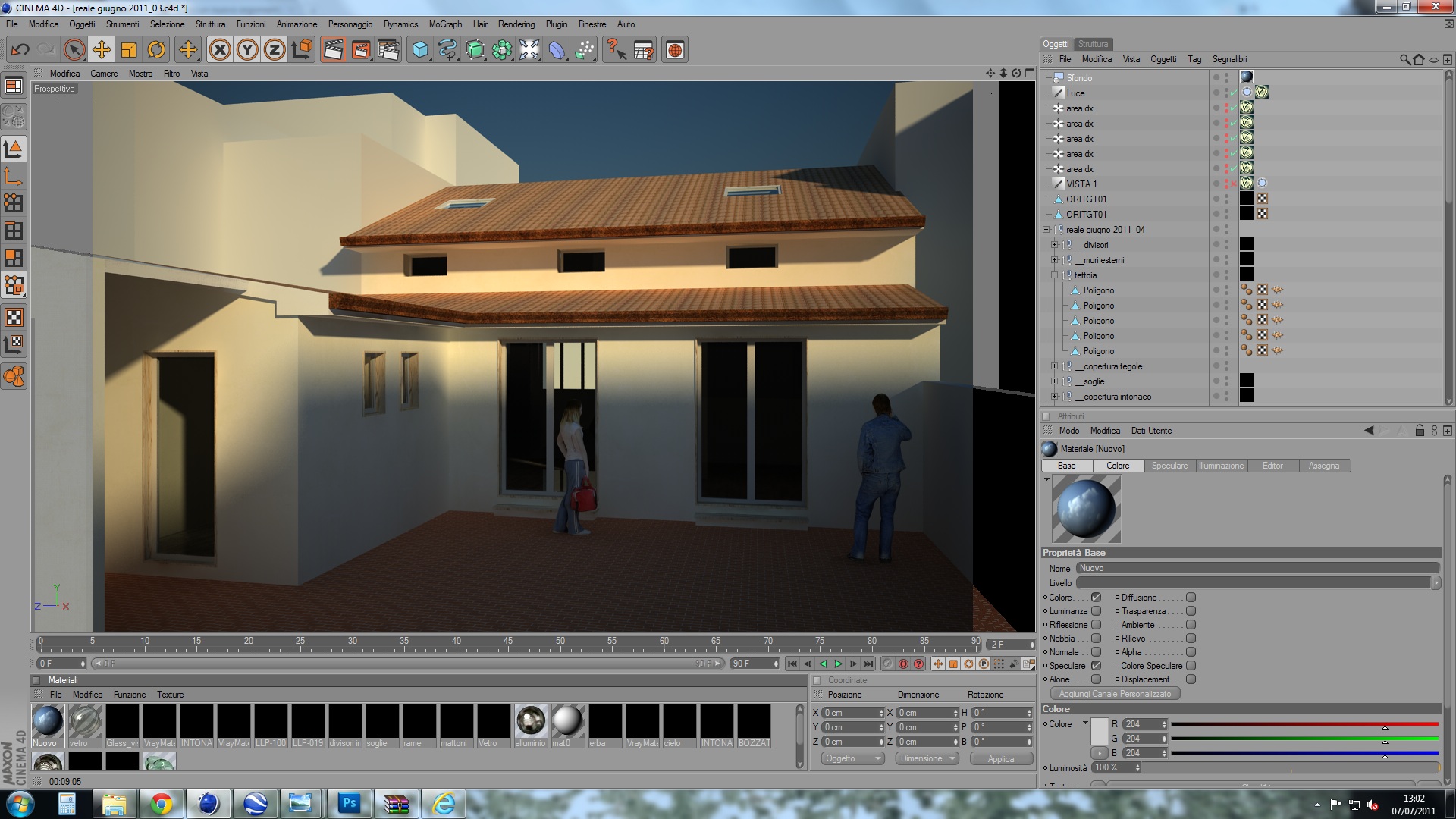Enable the Riflessione channel checkbox
Screen dimensions: 1456x819
1096,625
